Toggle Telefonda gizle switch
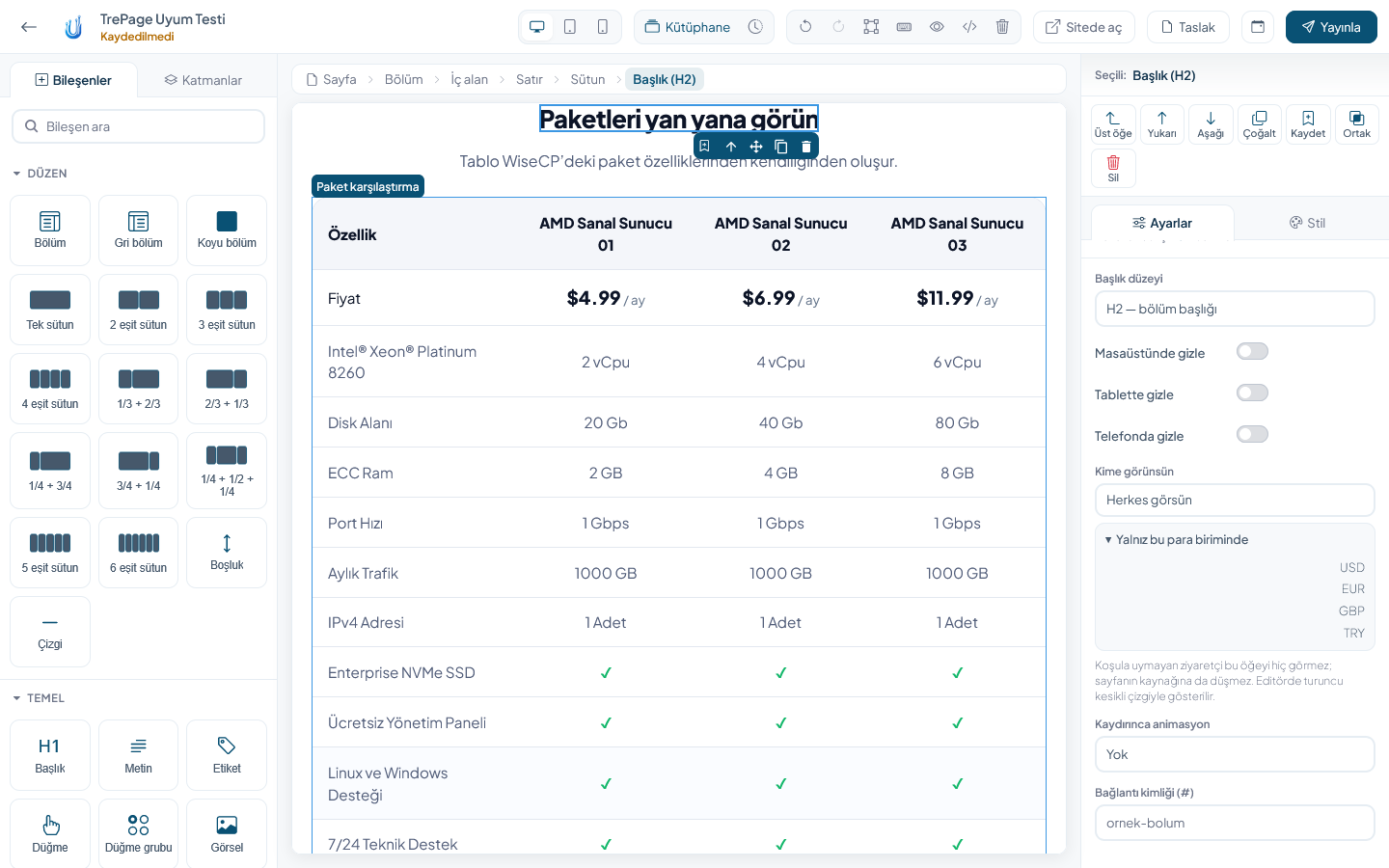The height and width of the screenshot is (868, 1389). (x=1252, y=435)
